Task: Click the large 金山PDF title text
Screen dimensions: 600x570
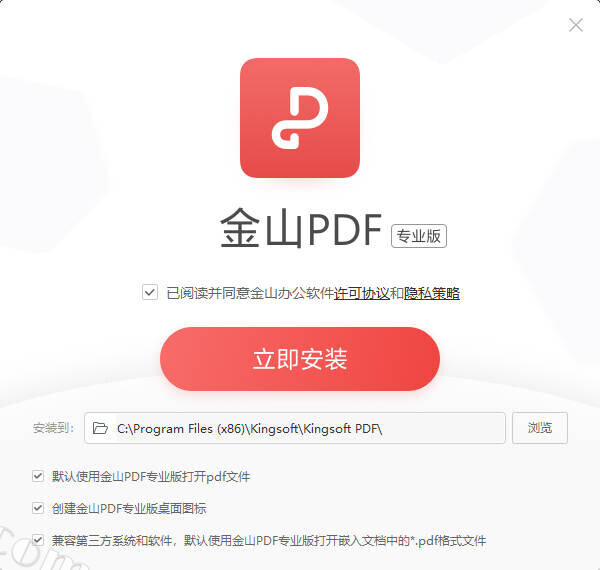Action: [x=301, y=229]
